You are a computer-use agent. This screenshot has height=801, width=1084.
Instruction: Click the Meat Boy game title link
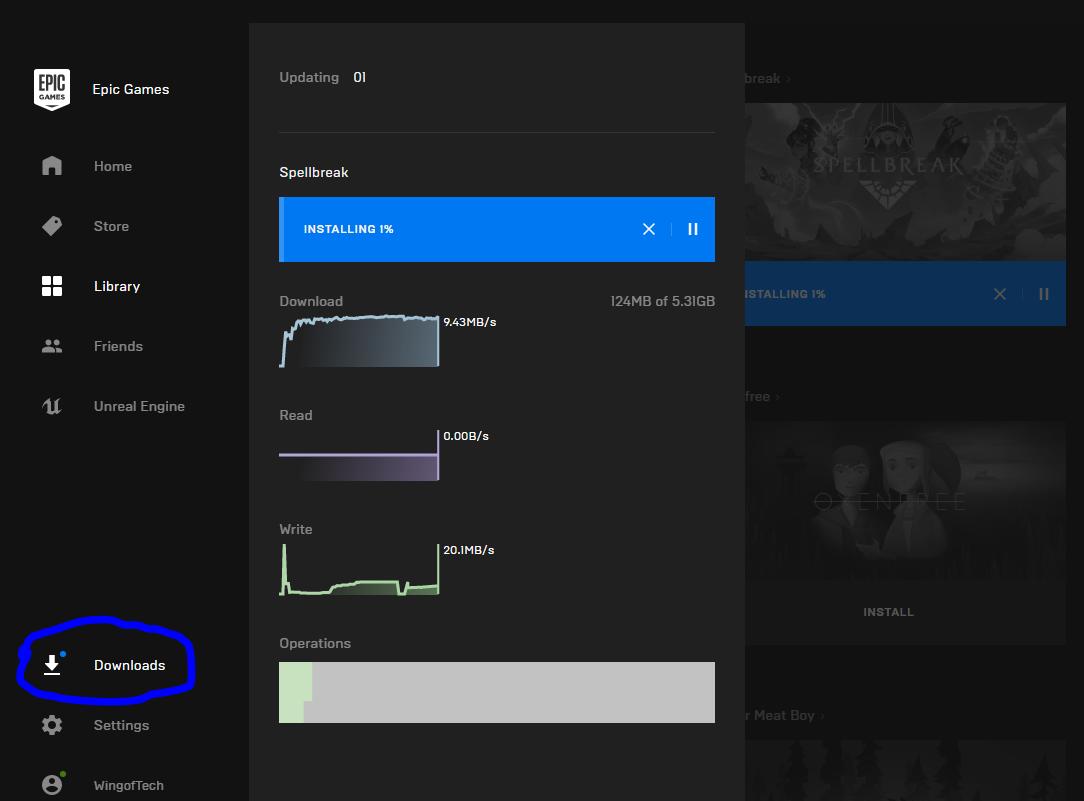point(785,716)
